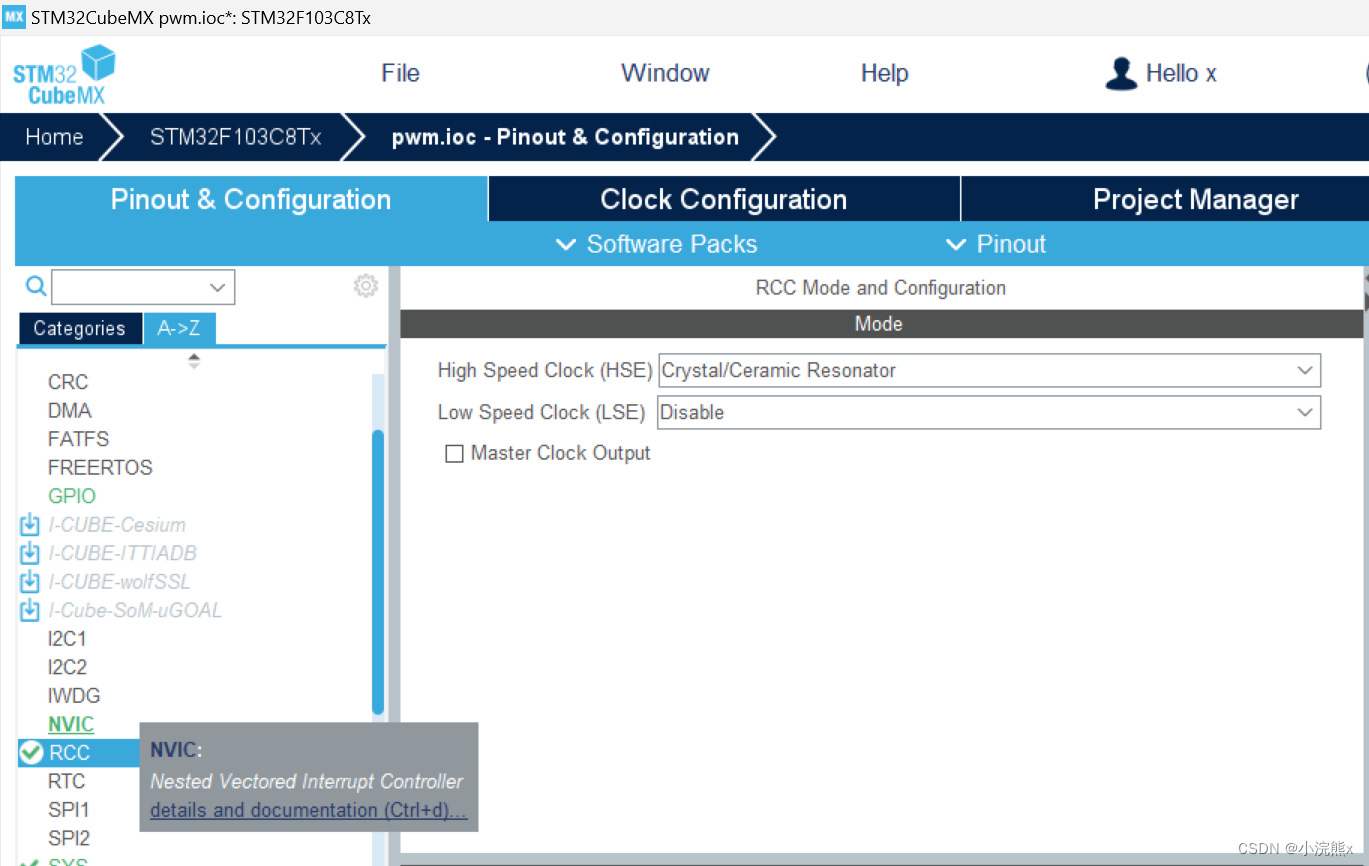Image resolution: width=1369 pixels, height=866 pixels.
Task: Enable the Master Clock Output checkbox
Action: [x=454, y=454]
